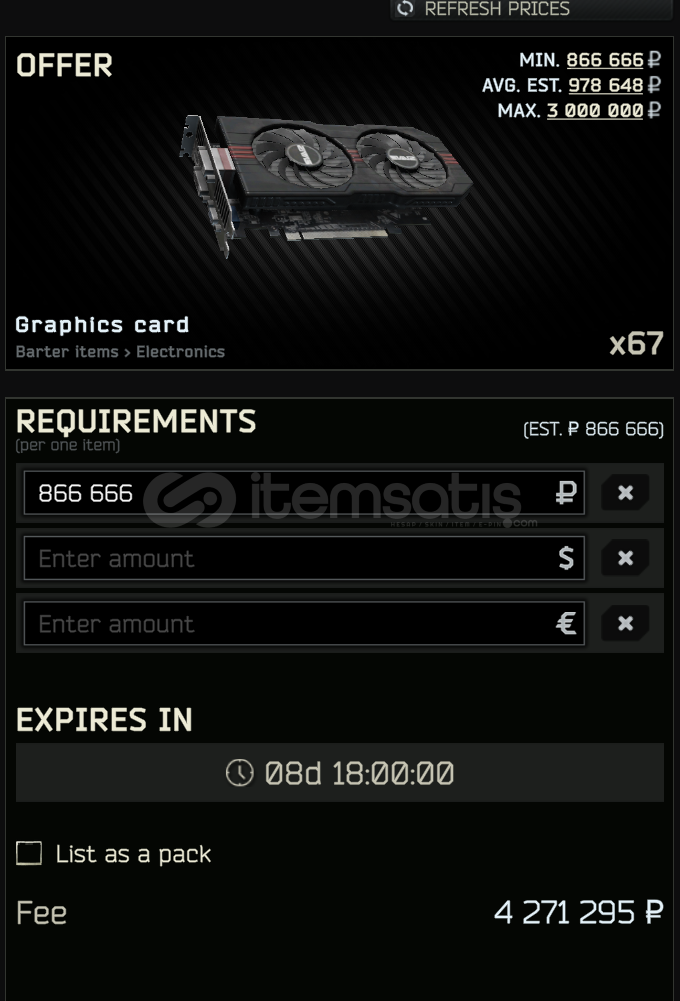Open the 08d 18:00:00 expiry selector
680x1001 pixels.
click(340, 772)
